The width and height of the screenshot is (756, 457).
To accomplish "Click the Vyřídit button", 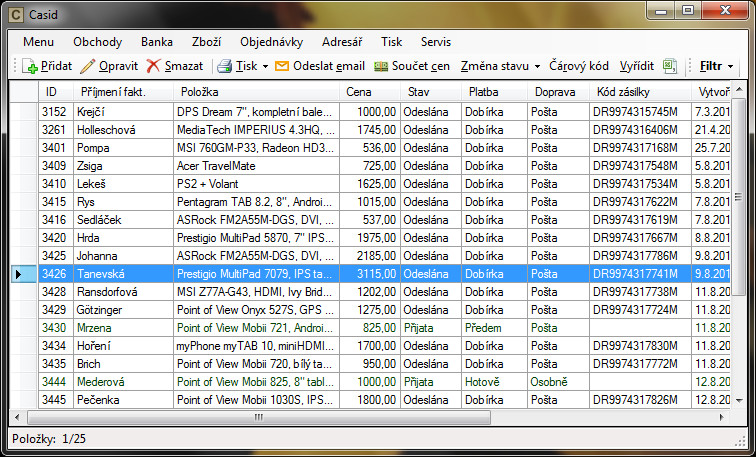I will pyautogui.click(x=636, y=66).
